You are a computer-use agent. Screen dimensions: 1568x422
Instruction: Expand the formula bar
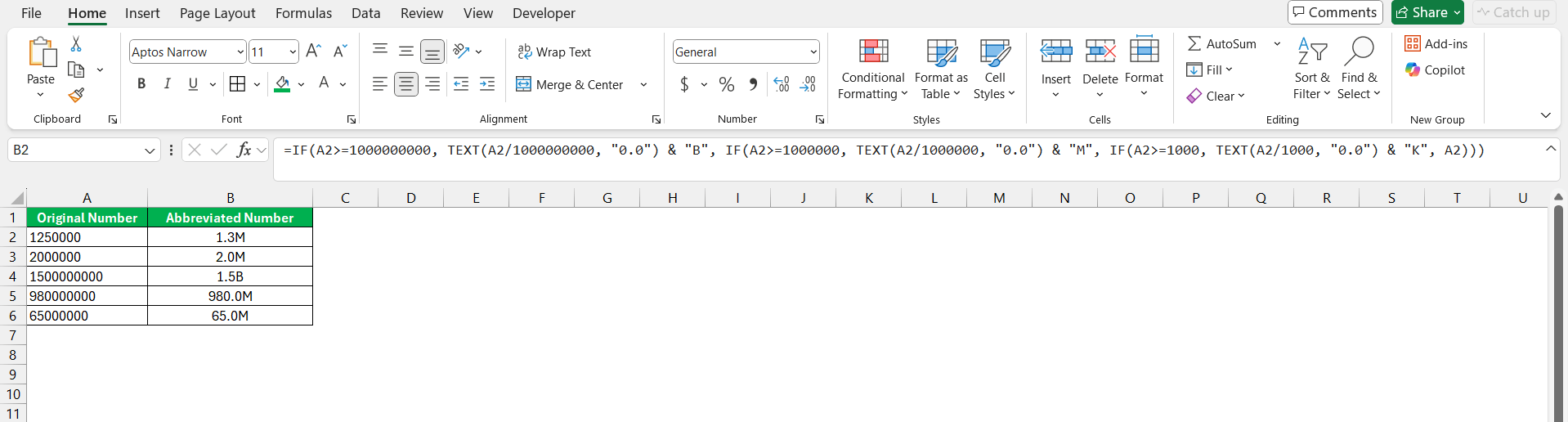pos(1551,148)
